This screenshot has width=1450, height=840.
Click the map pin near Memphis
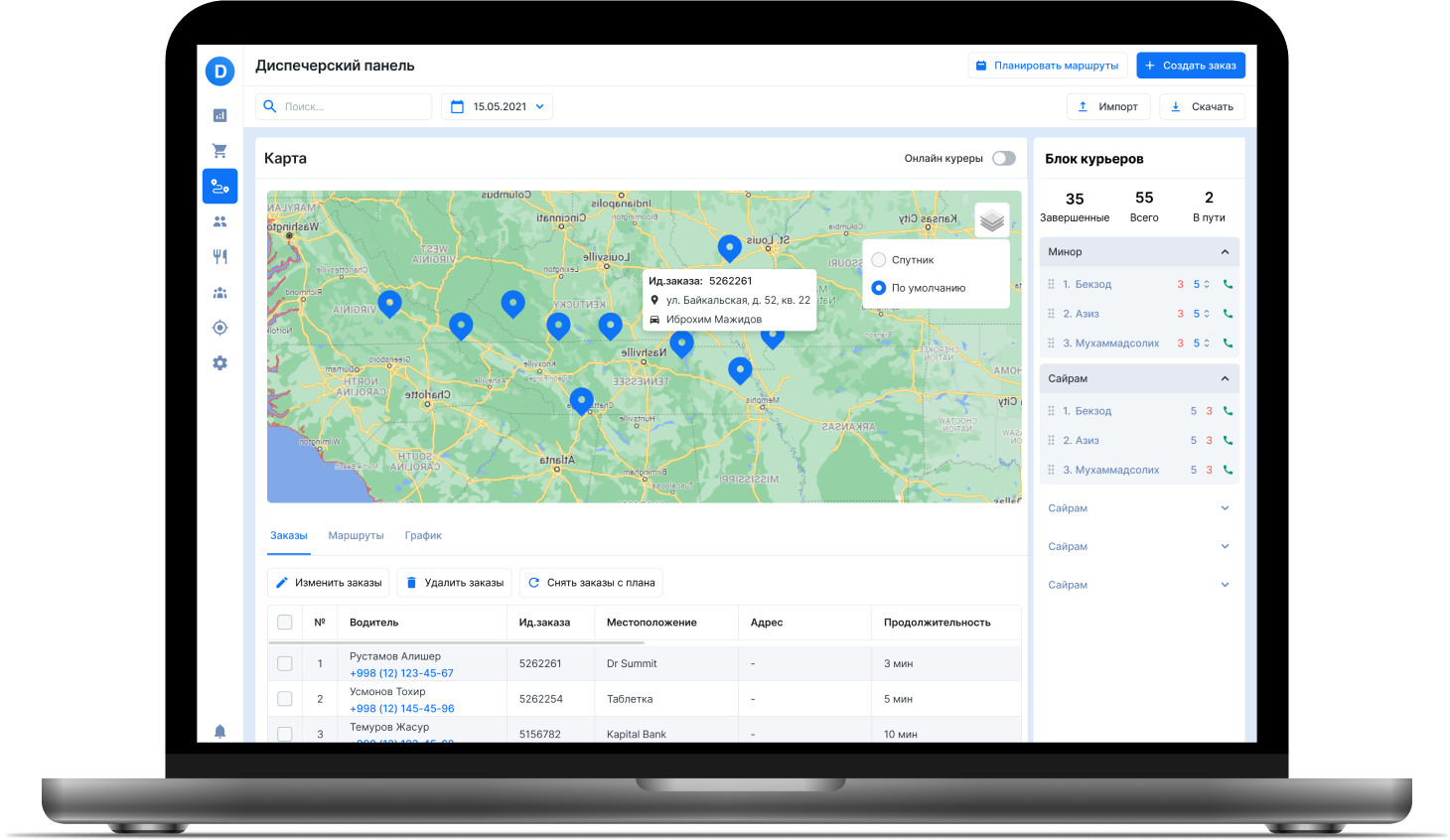coord(740,371)
